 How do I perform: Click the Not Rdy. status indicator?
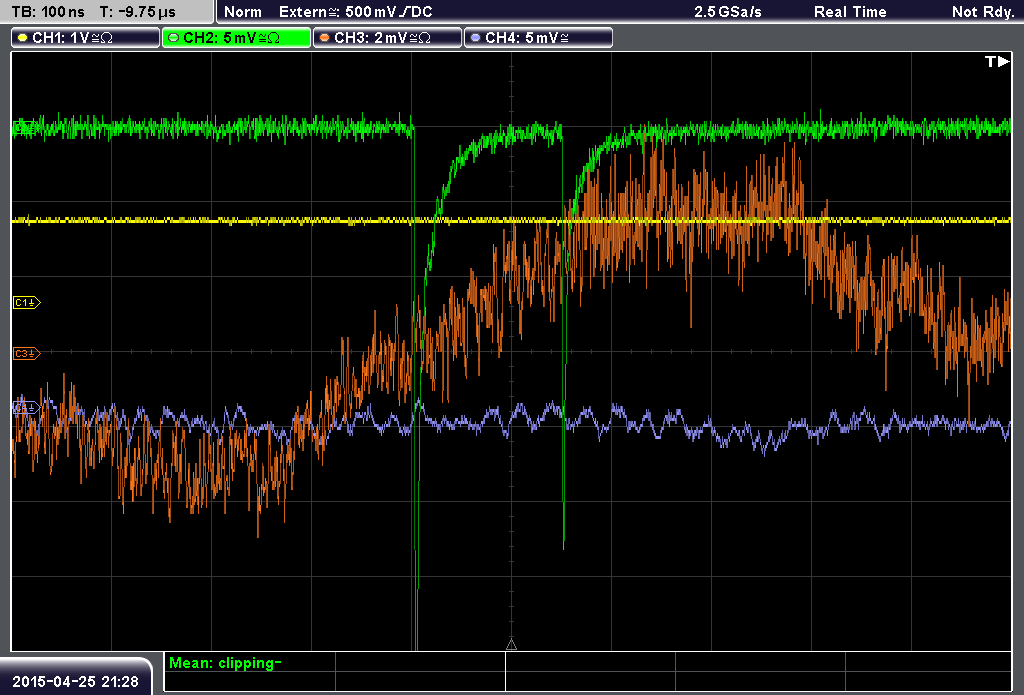pos(983,12)
